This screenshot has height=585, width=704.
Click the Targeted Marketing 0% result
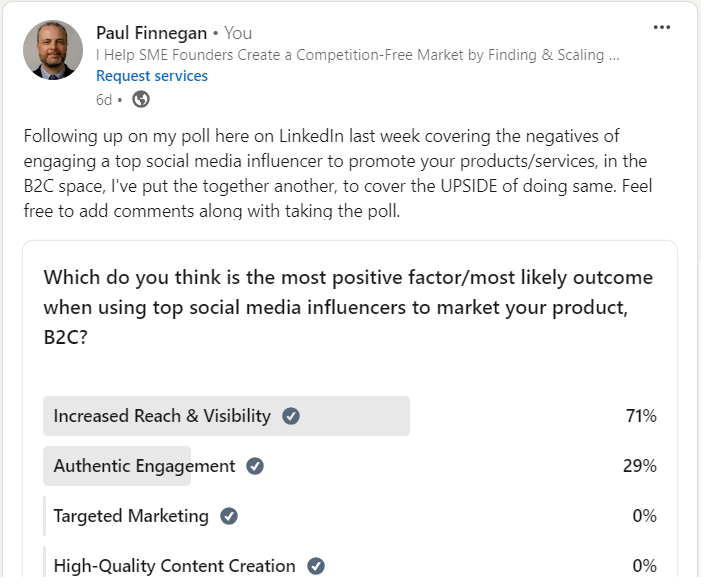[x=645, y=516]
